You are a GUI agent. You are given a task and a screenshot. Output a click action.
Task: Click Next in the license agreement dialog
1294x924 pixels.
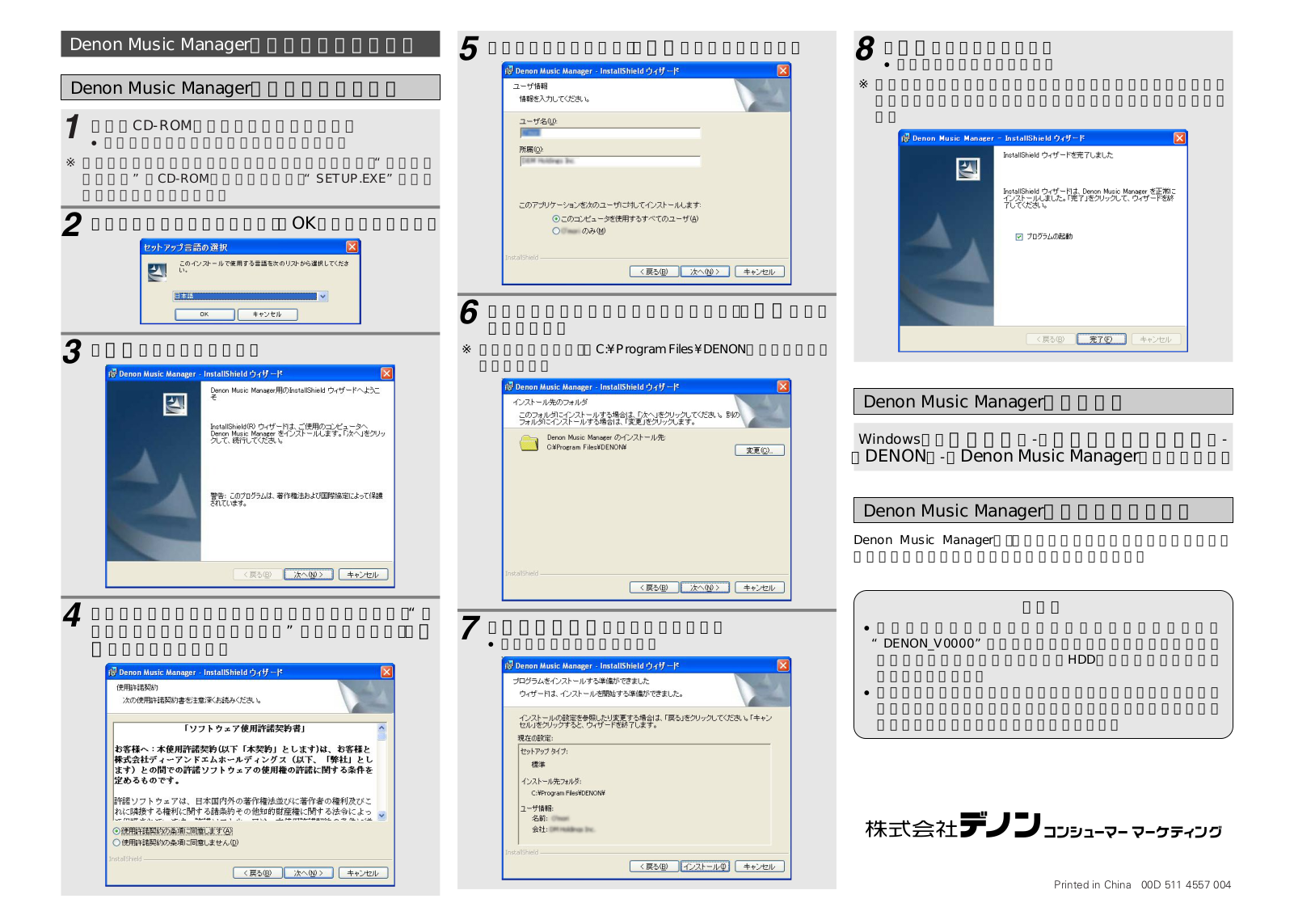click(308, 873)
